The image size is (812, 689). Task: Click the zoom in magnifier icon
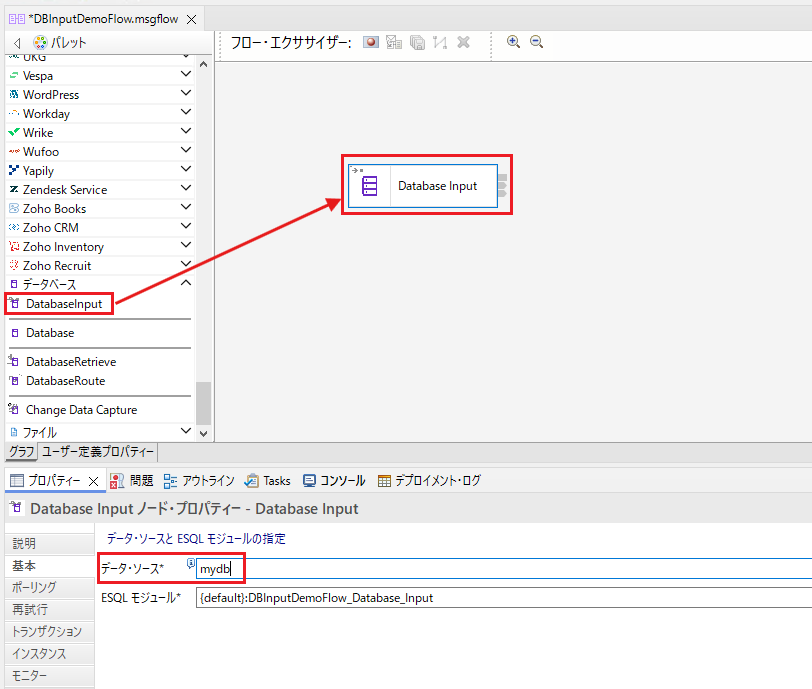tap(513, 42)
